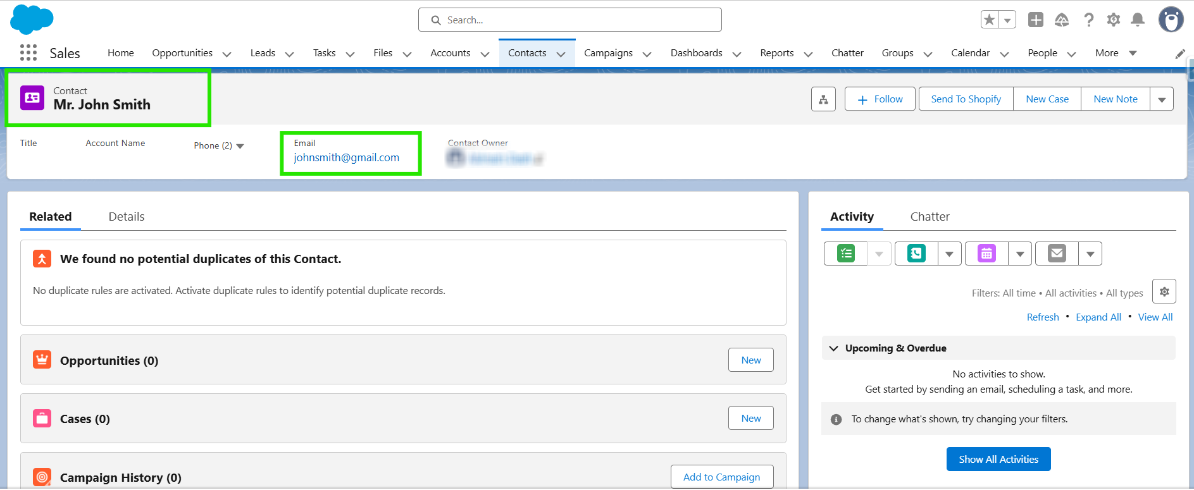Expand the Accounts tab chevron
The height and width of the screenshot is (490, 1194).
[485, 54]
